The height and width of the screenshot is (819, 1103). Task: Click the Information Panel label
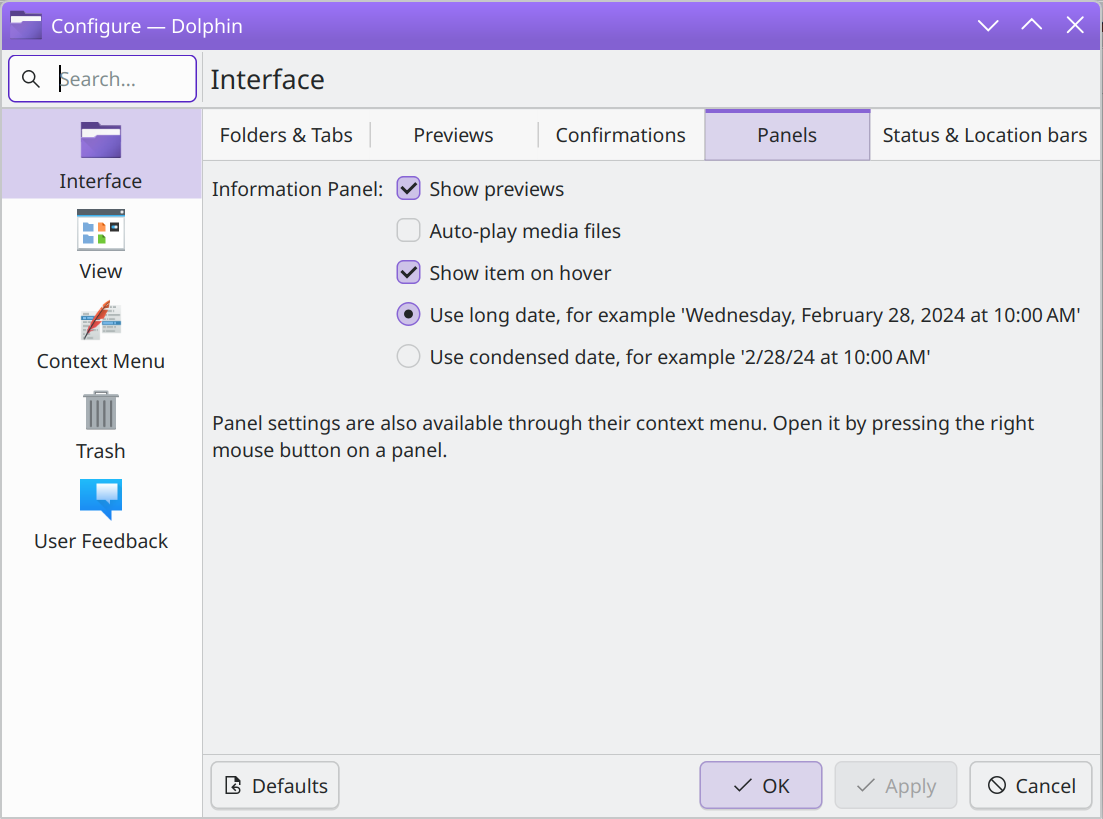tap(298, 189)
